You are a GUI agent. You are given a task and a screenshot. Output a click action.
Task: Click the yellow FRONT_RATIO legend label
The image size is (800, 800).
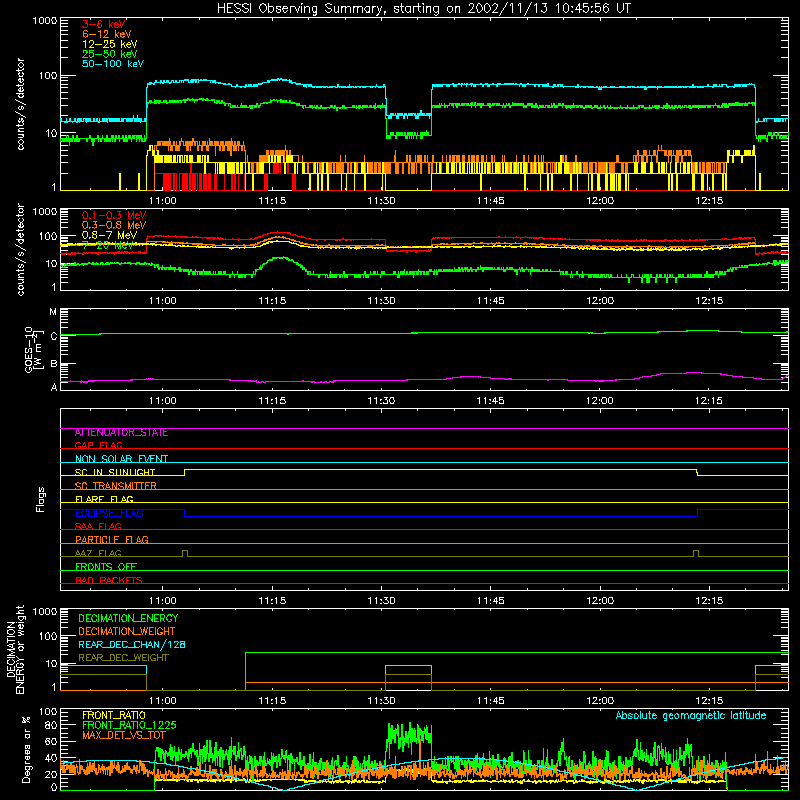click(x=114, y=715)
